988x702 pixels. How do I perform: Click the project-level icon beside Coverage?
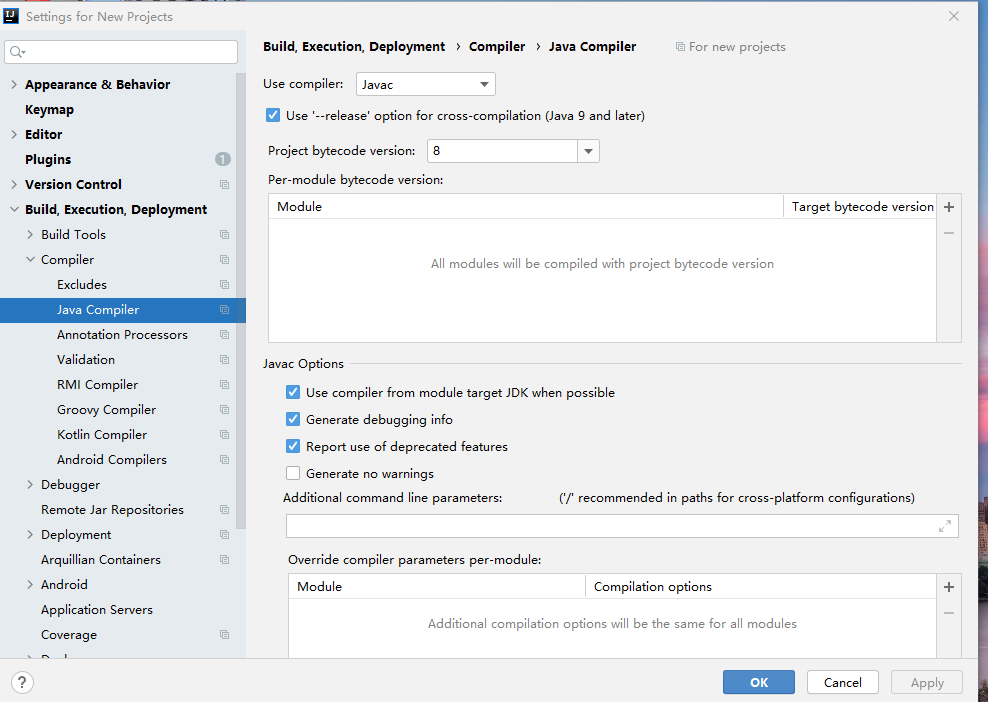click(224, 635)
